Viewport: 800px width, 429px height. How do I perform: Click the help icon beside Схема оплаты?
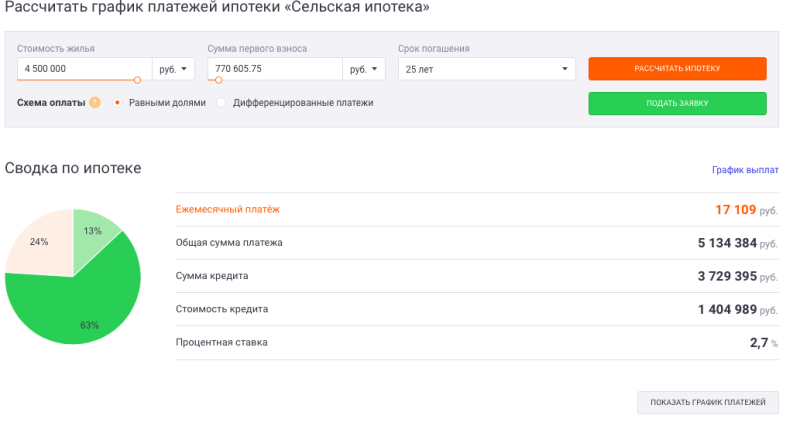(95, 102)
